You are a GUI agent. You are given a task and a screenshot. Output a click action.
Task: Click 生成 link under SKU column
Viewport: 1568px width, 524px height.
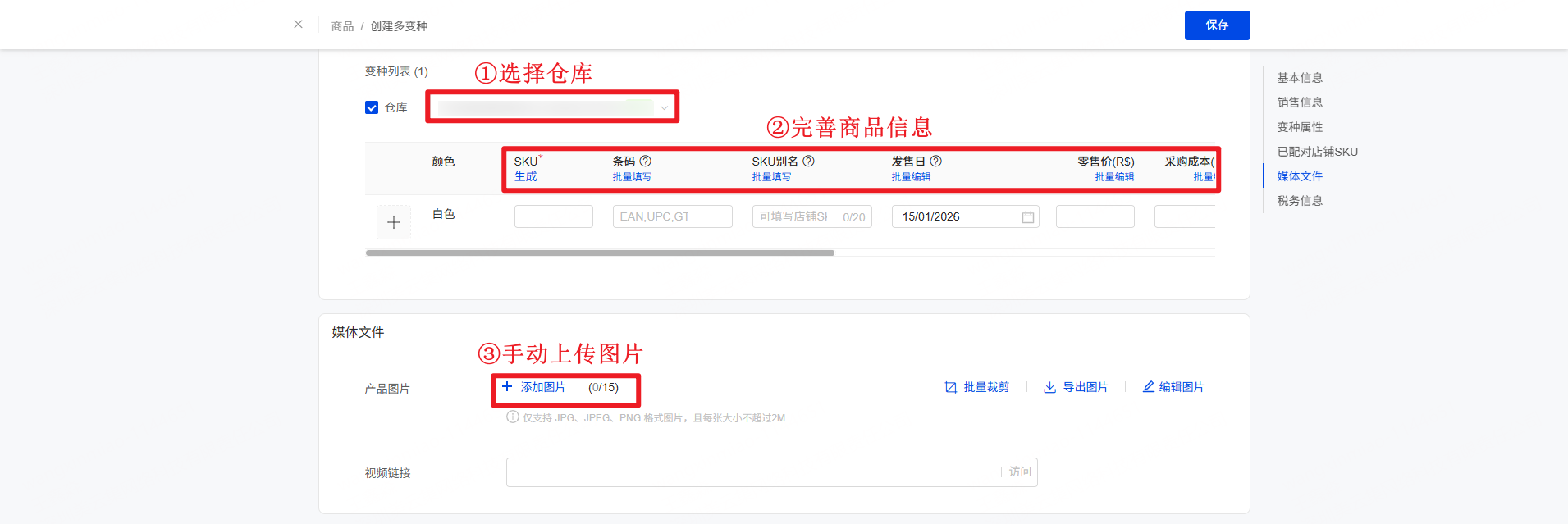click(x=525, y=176)
